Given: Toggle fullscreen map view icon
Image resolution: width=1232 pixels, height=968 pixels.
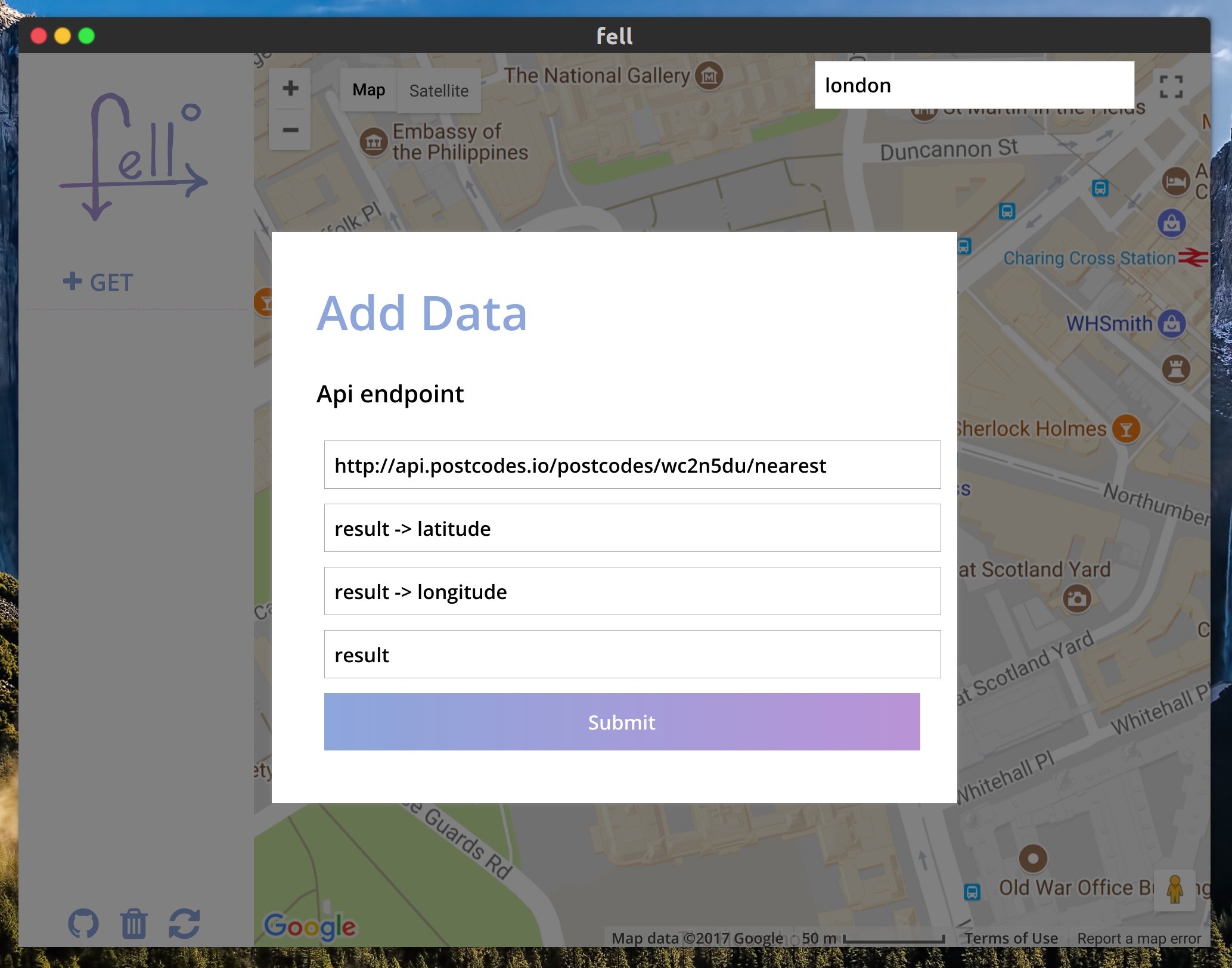Looking at the screenshot, I should 1171,86.
